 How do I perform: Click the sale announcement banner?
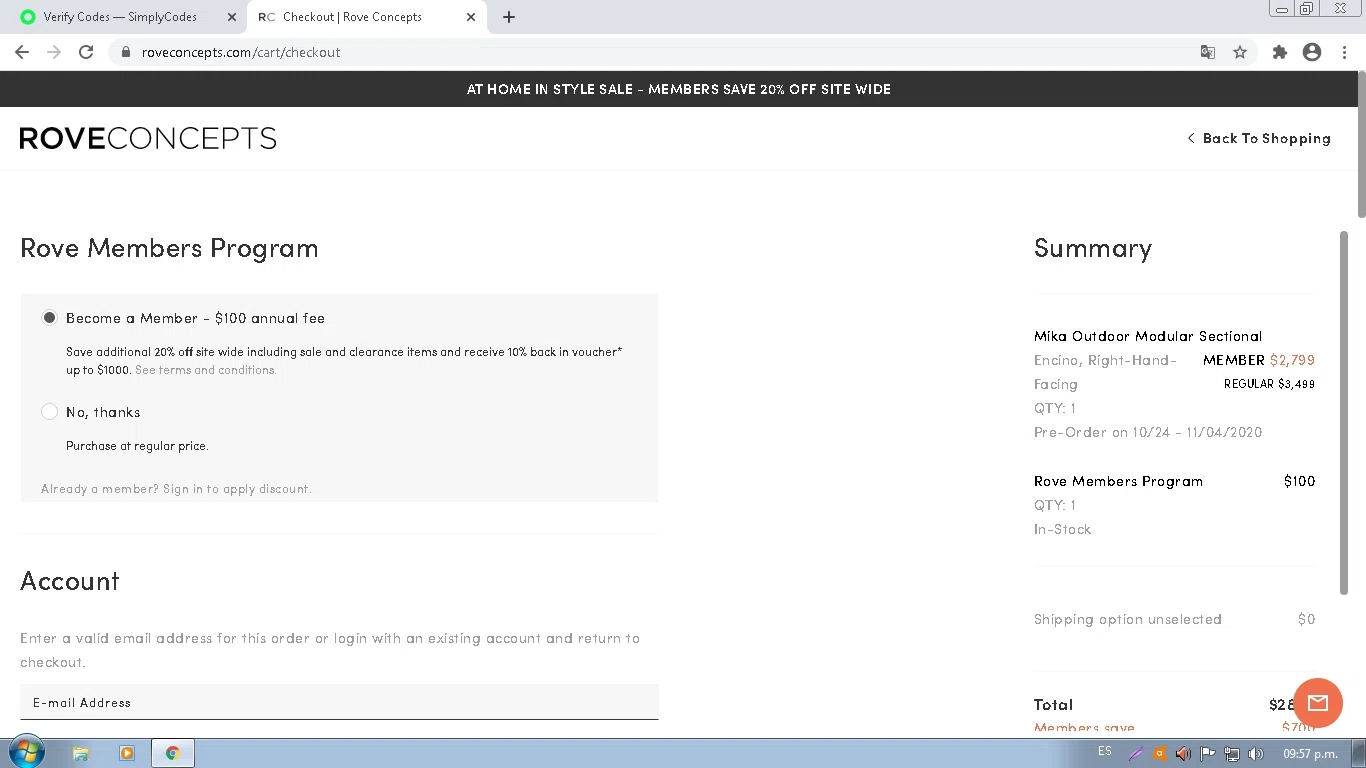[x=678, y=89]
